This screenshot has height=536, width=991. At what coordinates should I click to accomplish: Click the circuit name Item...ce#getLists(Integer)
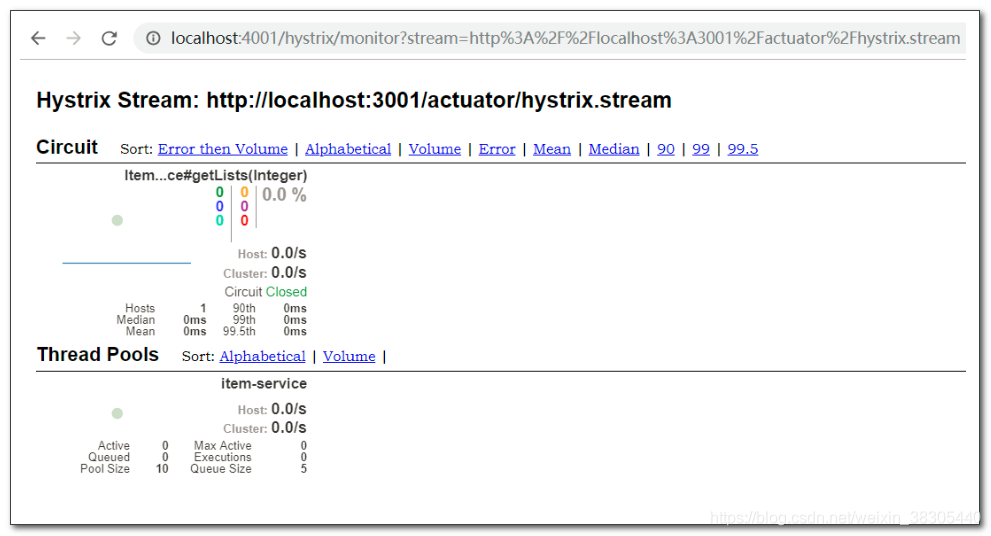pyautogui.click(x=216, y=176)
